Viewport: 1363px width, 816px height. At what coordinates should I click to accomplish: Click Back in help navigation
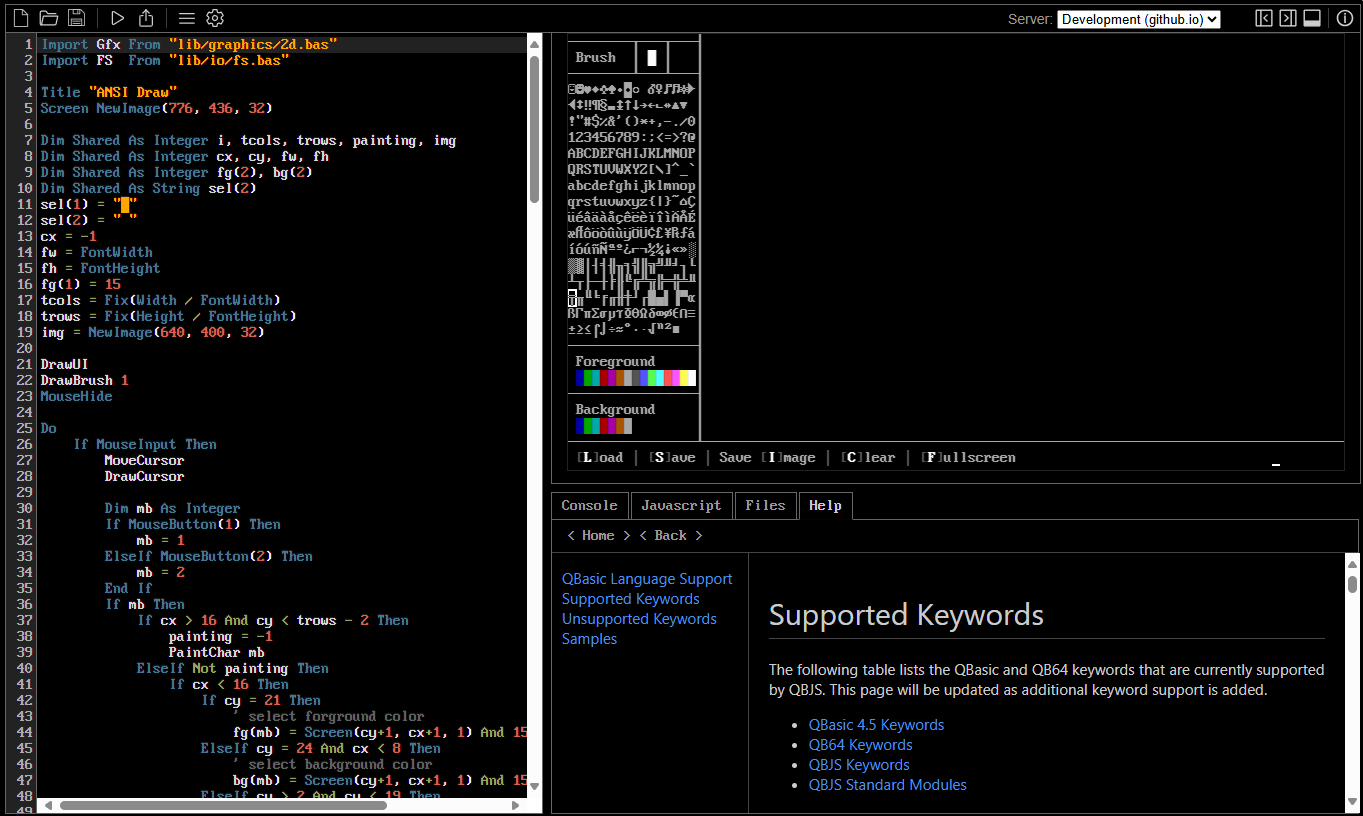[x=670, y=535]
